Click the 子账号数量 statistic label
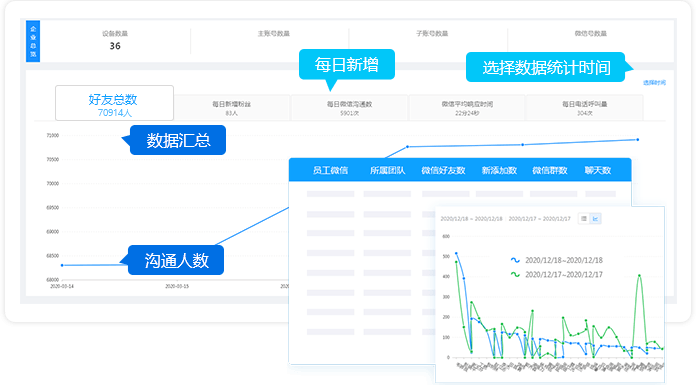Viewport: 698px width, 385px height. pyautogui.click(x=432, y=33)
